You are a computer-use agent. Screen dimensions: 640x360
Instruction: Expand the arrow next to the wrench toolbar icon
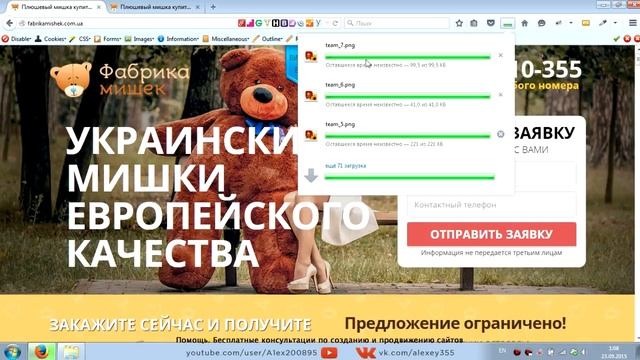[x=571, y=23]
